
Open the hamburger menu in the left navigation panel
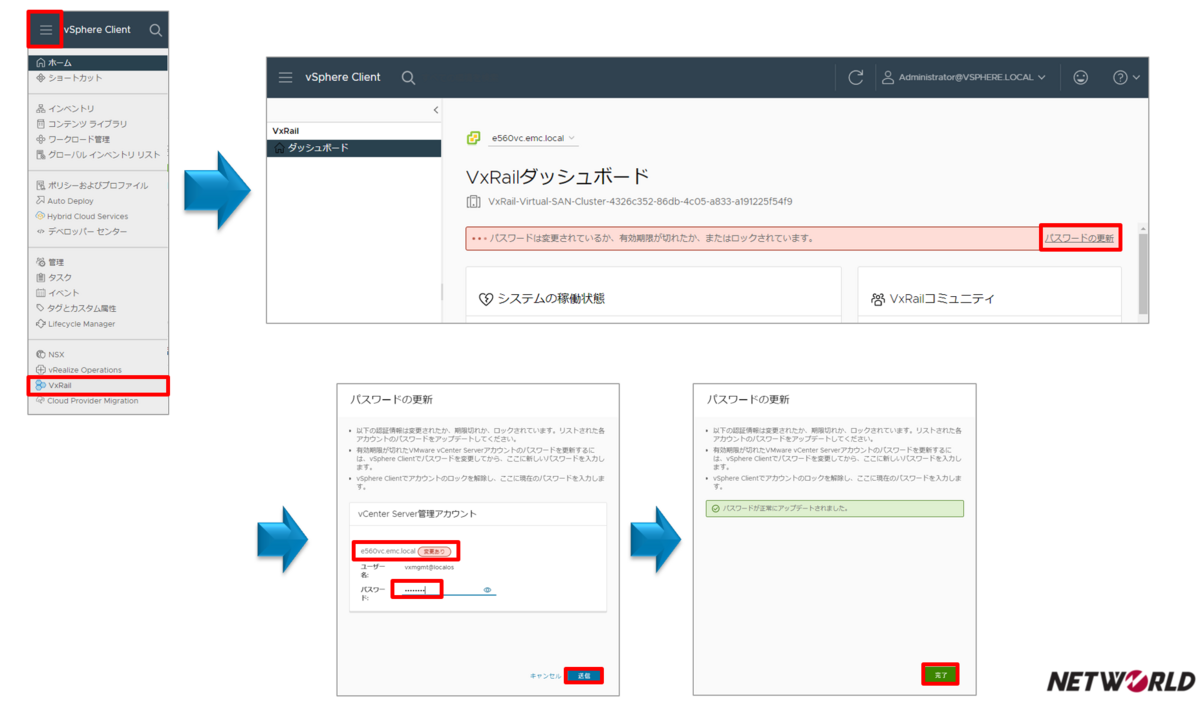(x=45, y=29)
